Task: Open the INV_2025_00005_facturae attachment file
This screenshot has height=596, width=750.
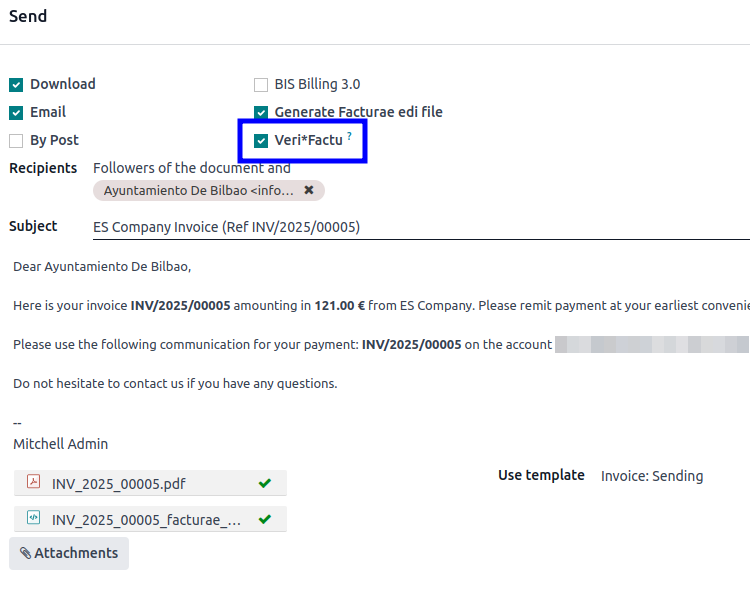Action: (146, 519)
